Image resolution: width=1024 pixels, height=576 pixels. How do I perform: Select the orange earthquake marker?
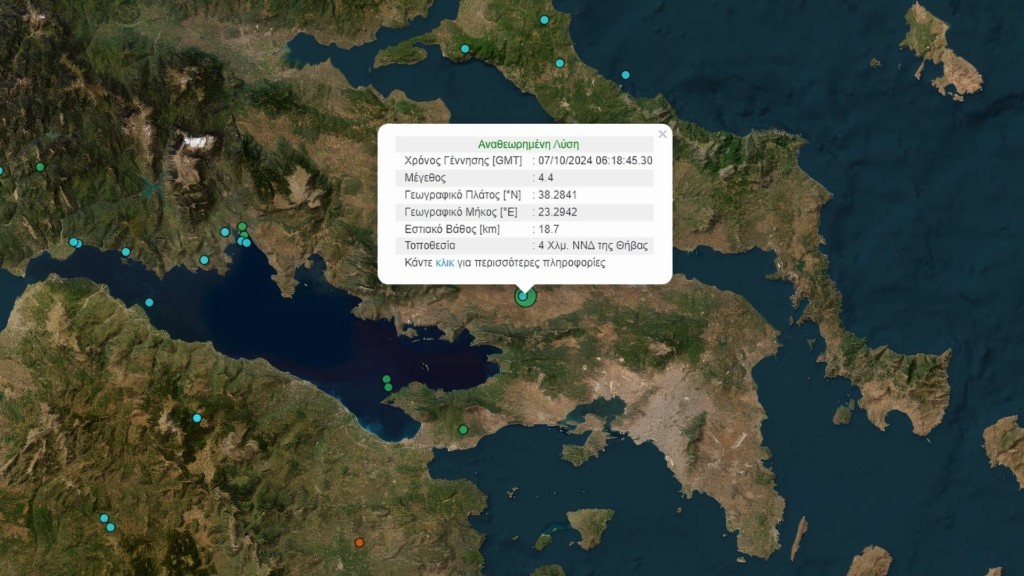(x=359, y=543)
